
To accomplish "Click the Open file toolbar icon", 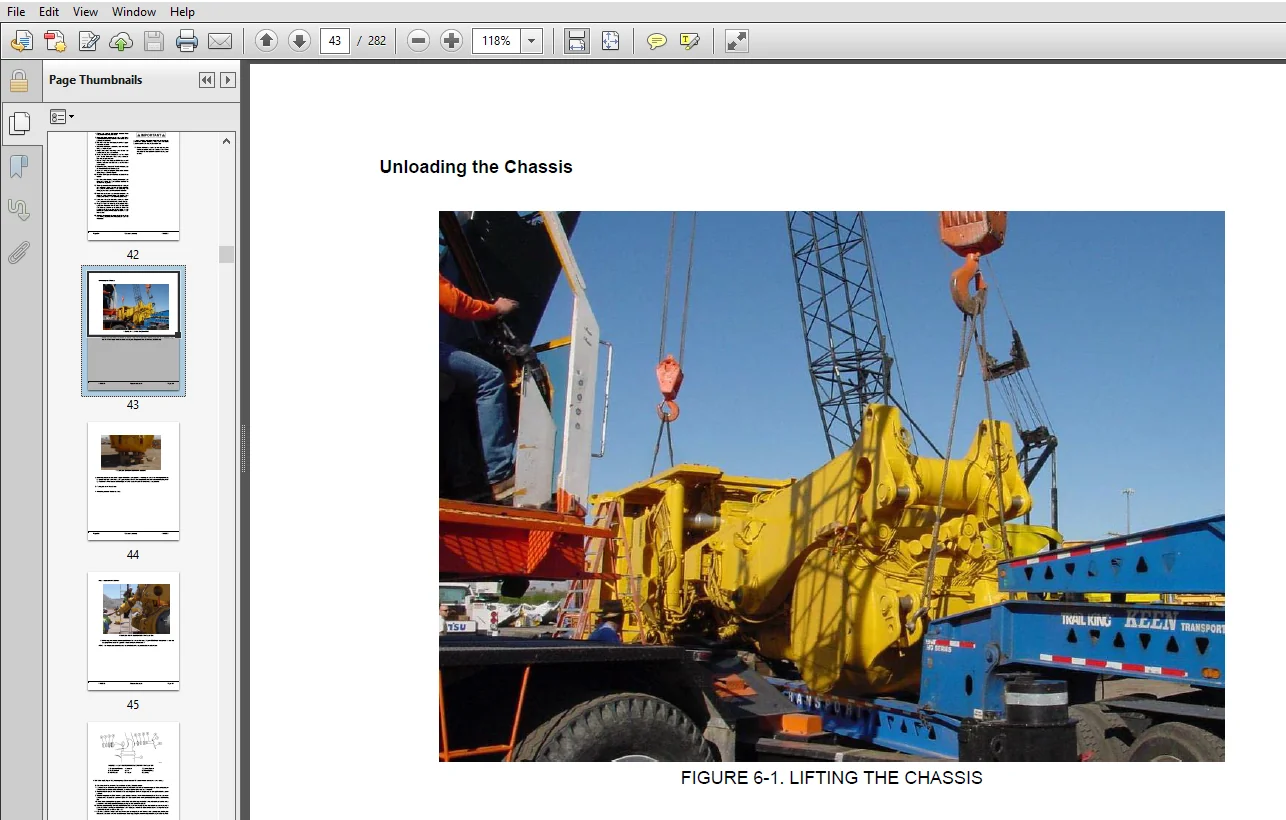I will (x=22, y=41).
